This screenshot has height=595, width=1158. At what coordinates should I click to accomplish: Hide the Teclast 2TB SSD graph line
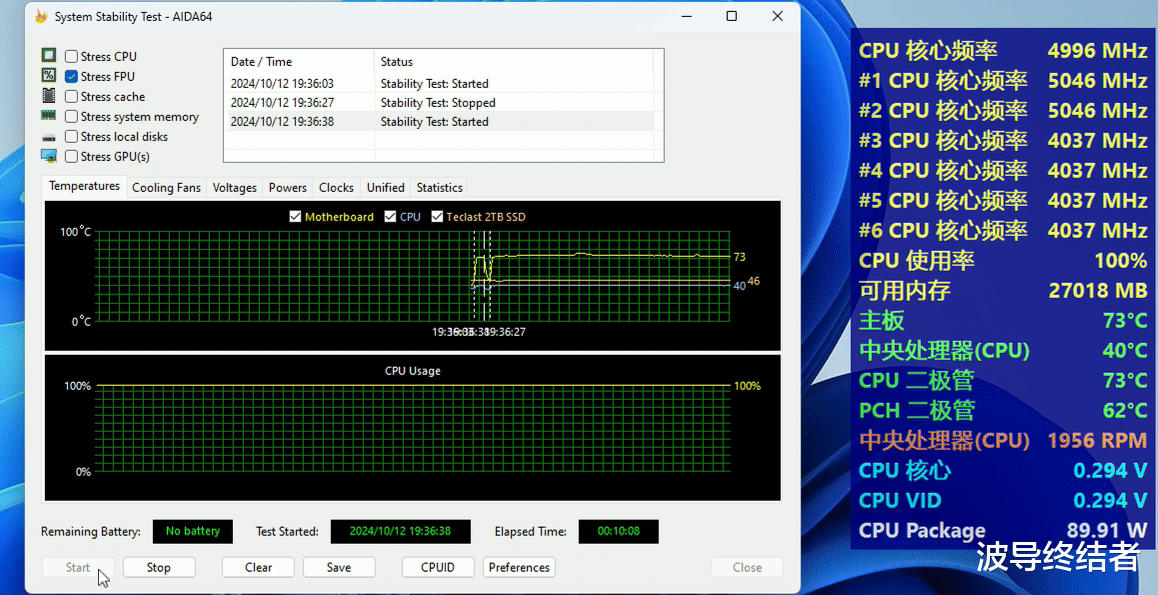[437, 216]
